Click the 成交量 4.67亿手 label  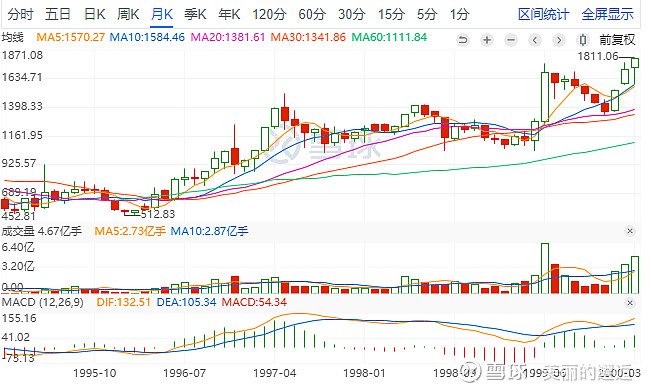42,231
